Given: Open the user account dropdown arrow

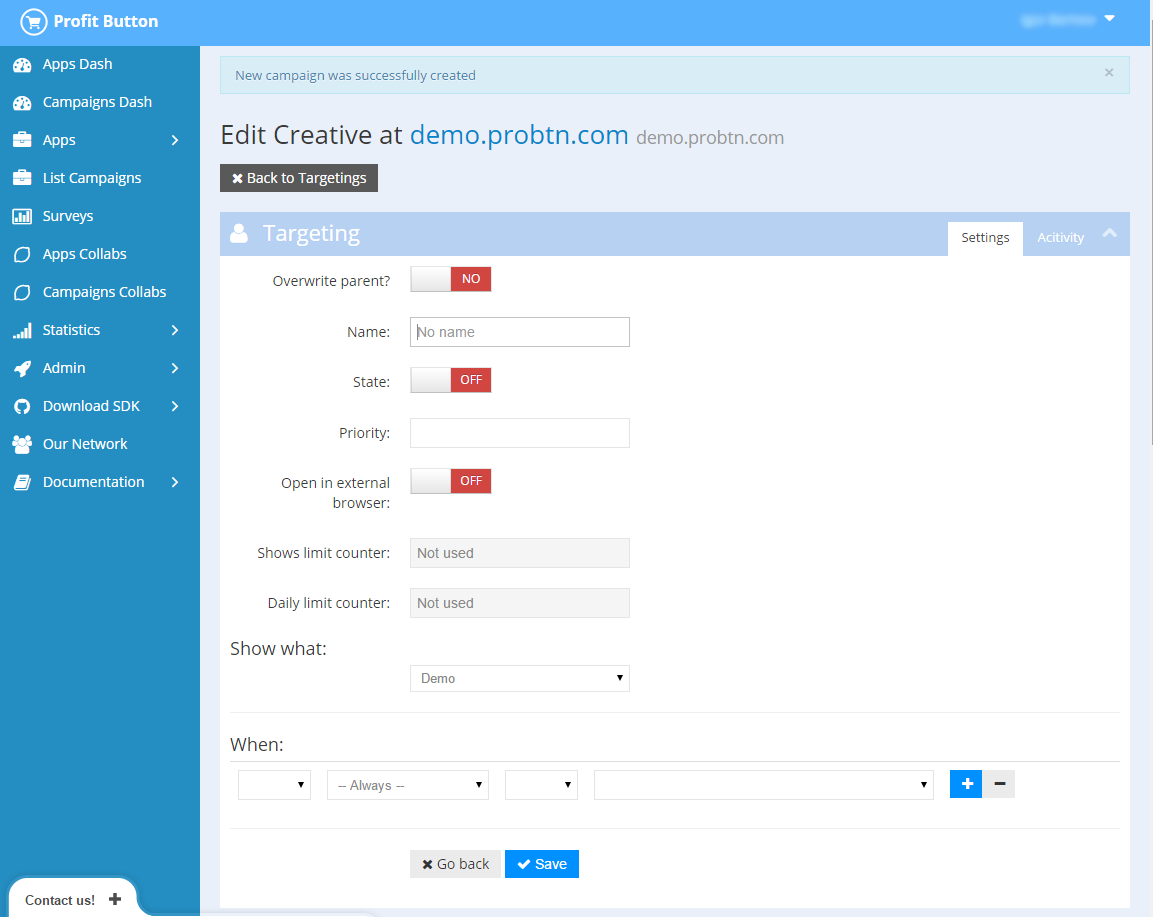Looking at the screenshot, I should [1110, 18].
